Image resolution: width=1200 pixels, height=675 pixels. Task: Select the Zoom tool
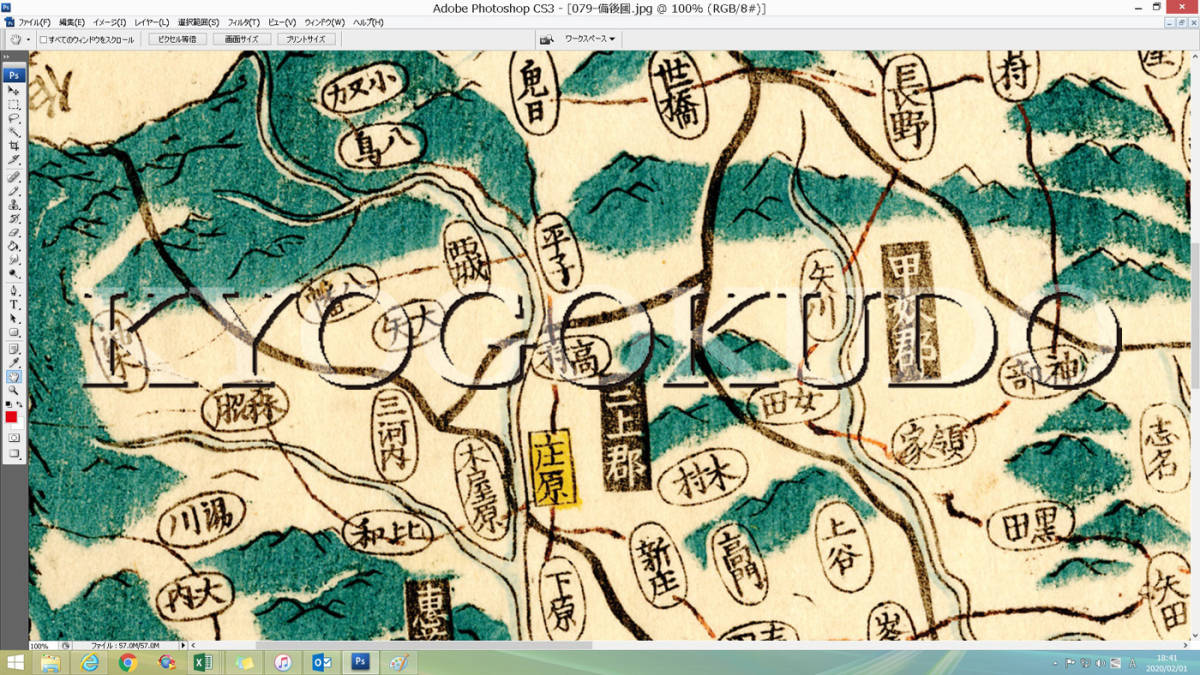point(13,389)
